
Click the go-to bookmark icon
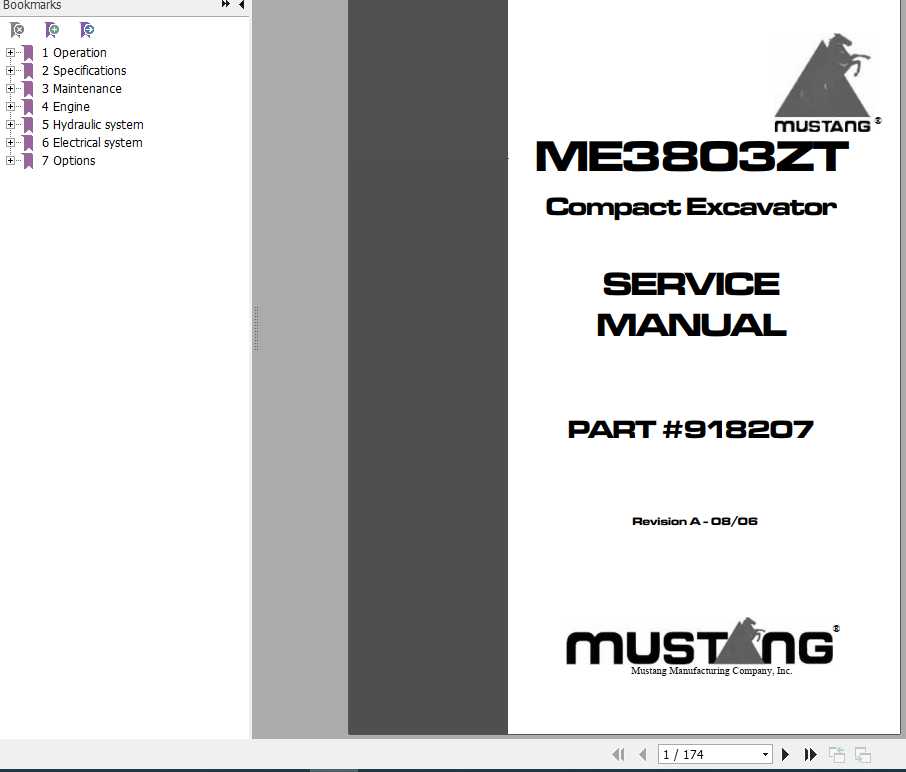(87, 30)
